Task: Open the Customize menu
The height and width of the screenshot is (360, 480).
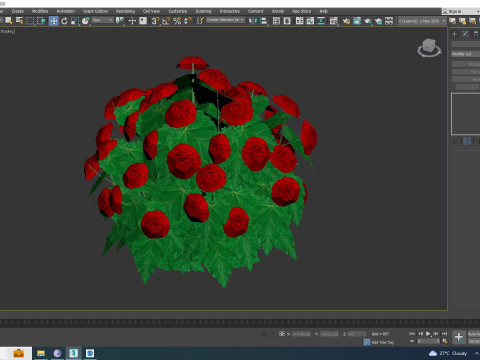Action: pyautogui.click(x=178, y=11)
